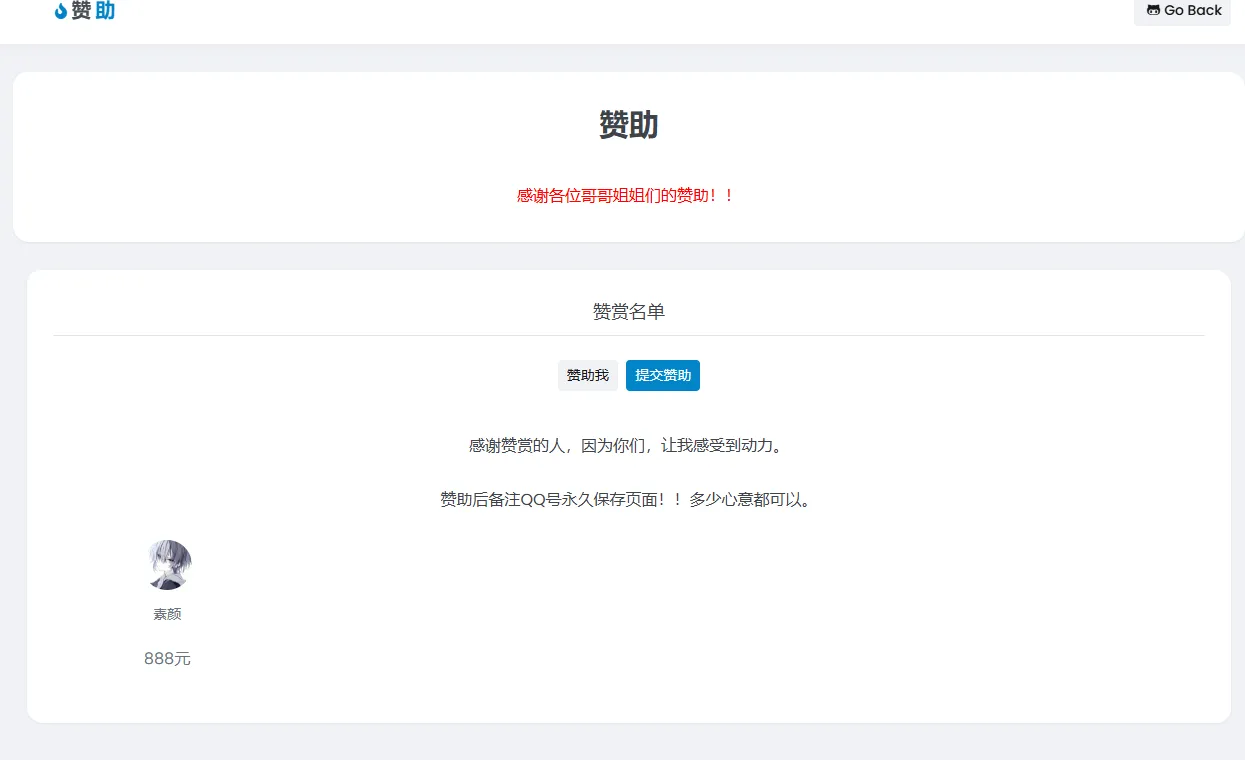Click the large 赞助 page title
The width and height of the screenshot is (1245, 760).
pos(629,124)
